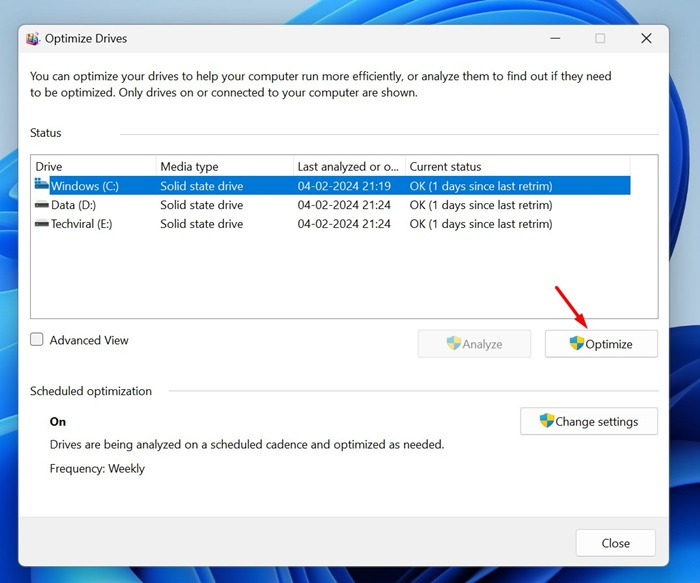700x583 pixels.
Task: Click the Media type column header
Action: coord(225,167)
